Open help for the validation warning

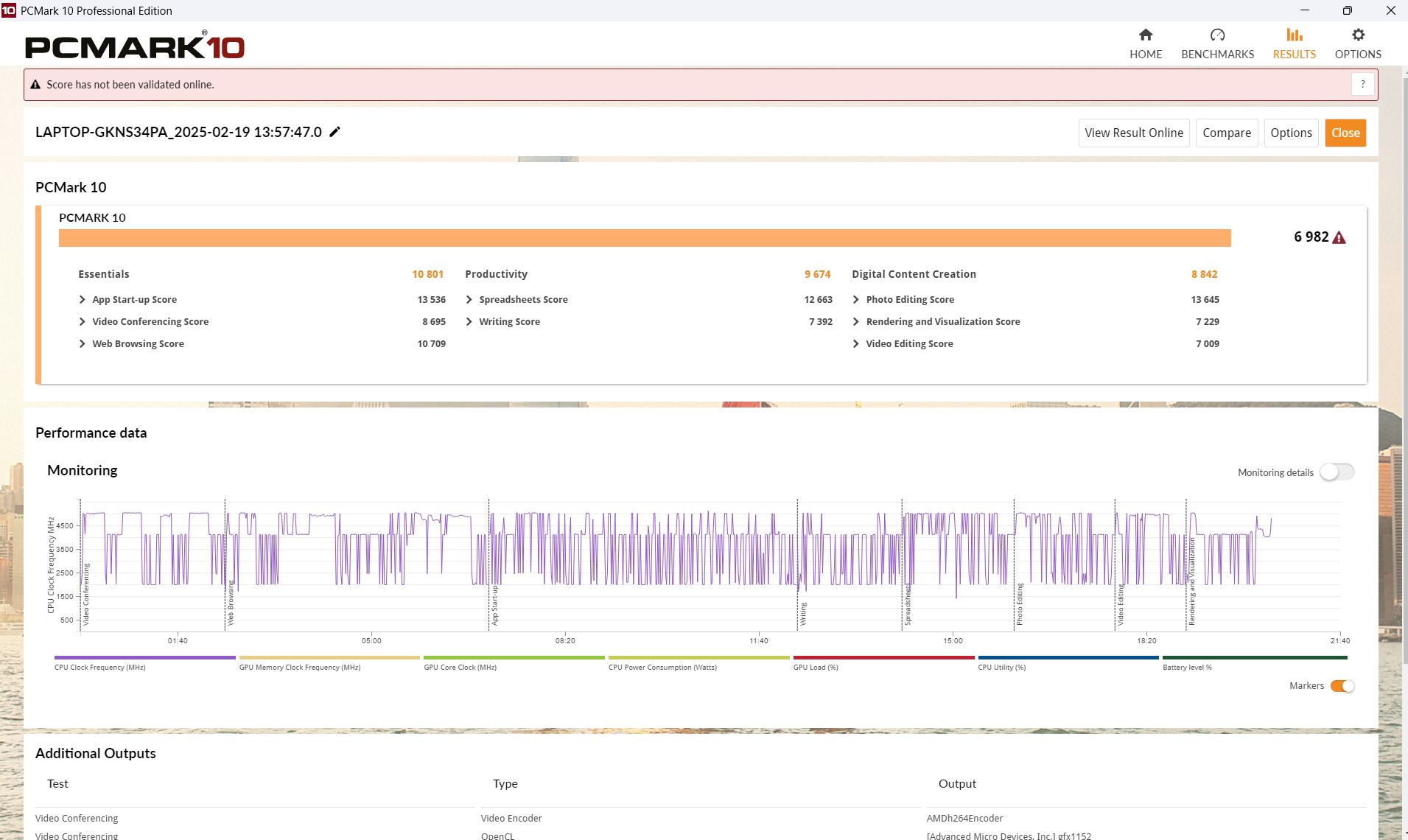tap(1362, 85)
